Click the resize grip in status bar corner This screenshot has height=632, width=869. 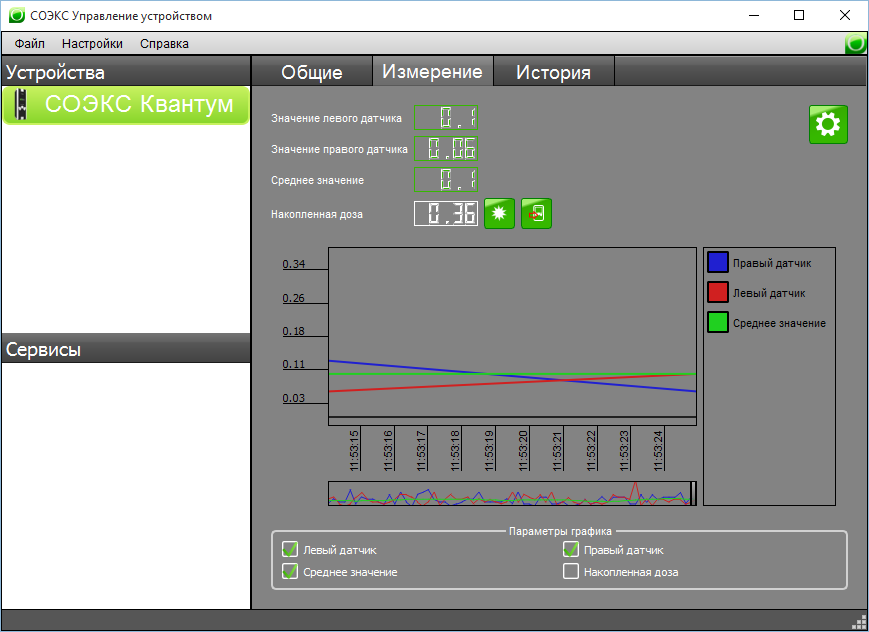(x=859, y=622)
